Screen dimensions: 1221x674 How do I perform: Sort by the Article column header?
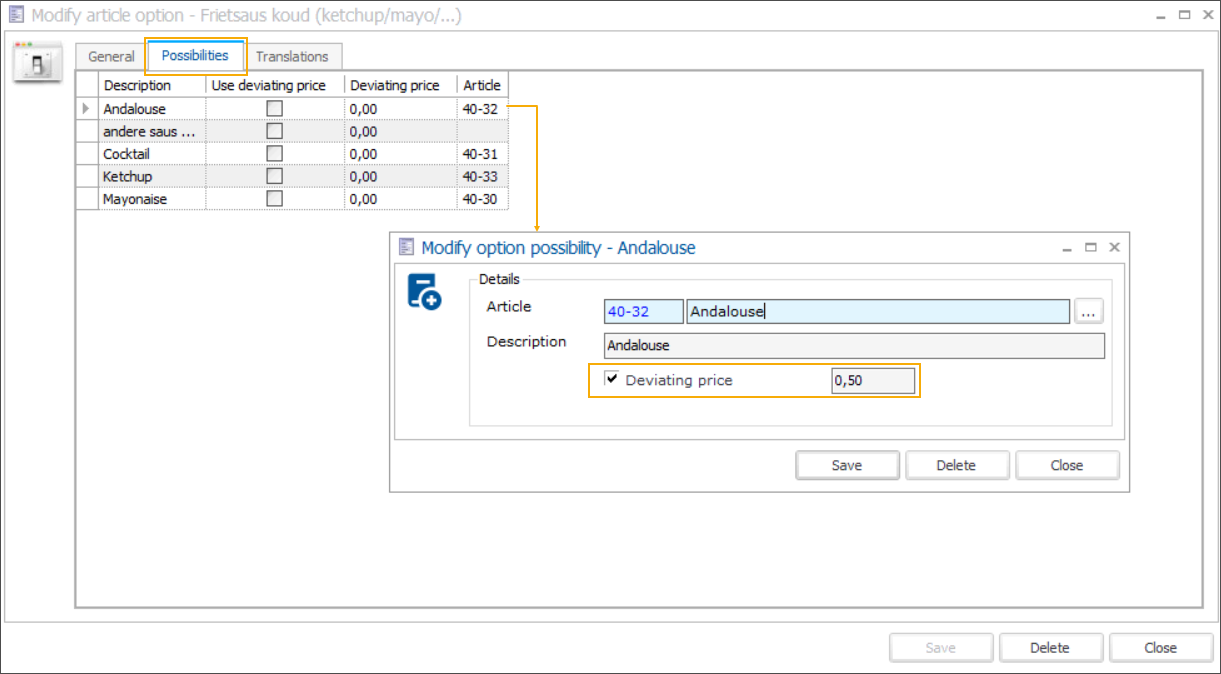[482, 86]
